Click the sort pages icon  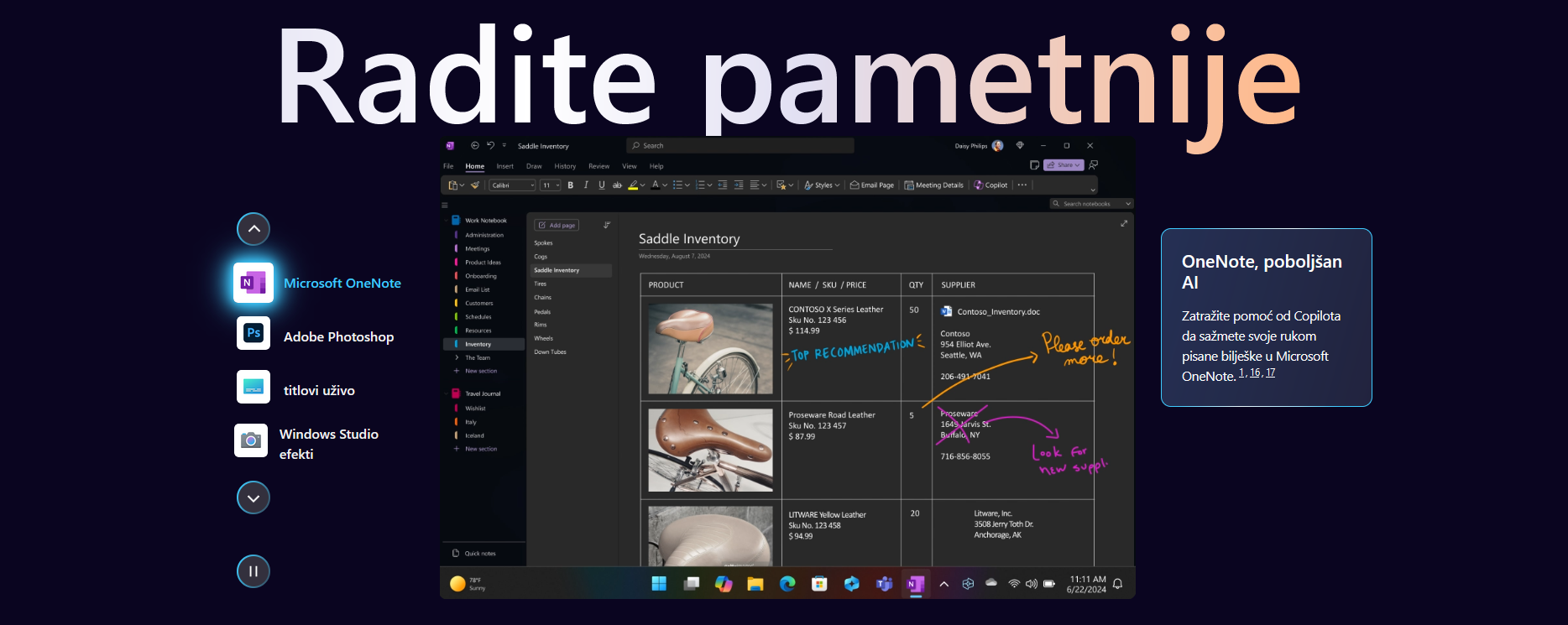pos(607,225)
